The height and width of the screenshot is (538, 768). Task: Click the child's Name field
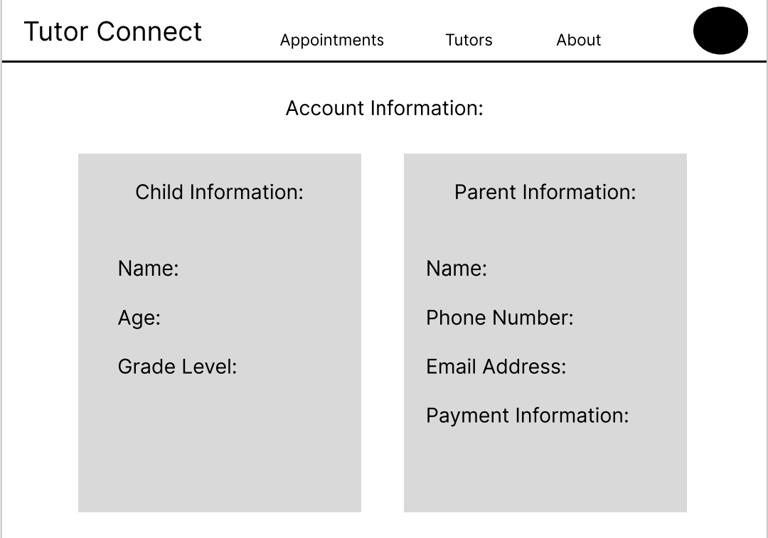pos(148,268)
